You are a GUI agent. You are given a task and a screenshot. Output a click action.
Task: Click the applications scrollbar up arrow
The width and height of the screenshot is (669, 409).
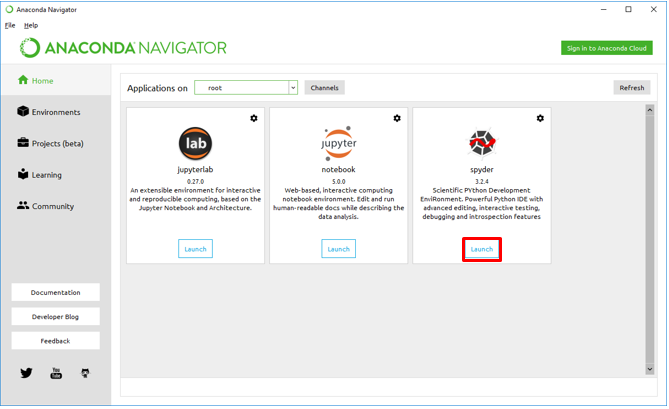650,110
